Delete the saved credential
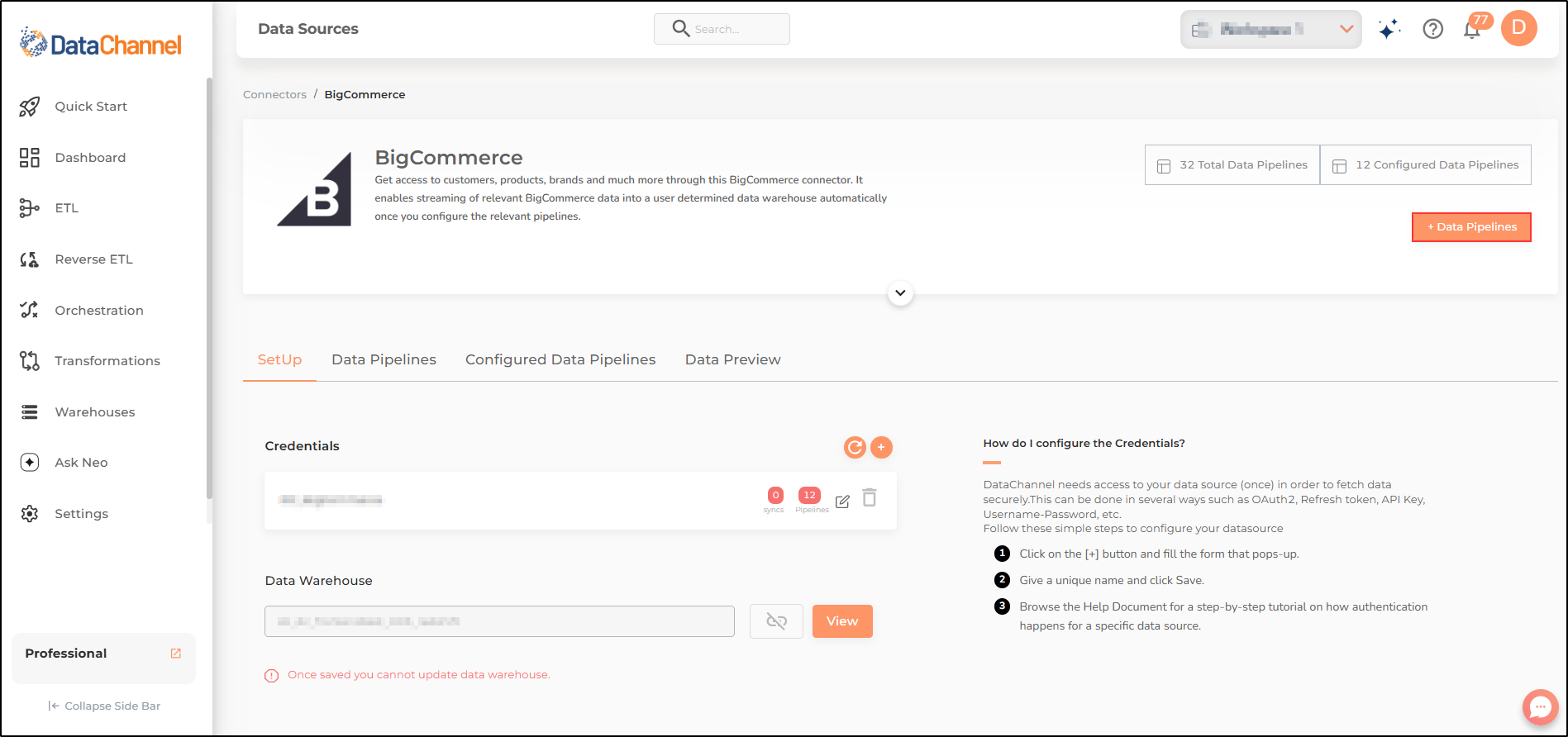The height and width of the screenshot is (737, 1568). coord(870,497)
